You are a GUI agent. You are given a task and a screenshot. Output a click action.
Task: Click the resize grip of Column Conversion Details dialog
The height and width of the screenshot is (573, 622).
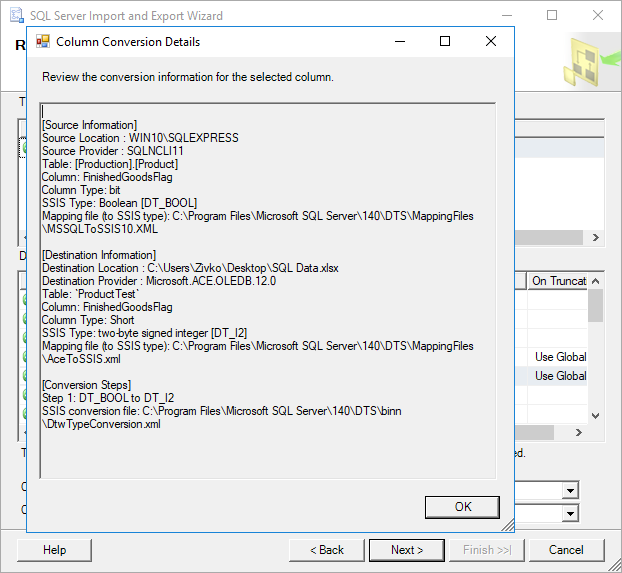click(x=508, y=525)
